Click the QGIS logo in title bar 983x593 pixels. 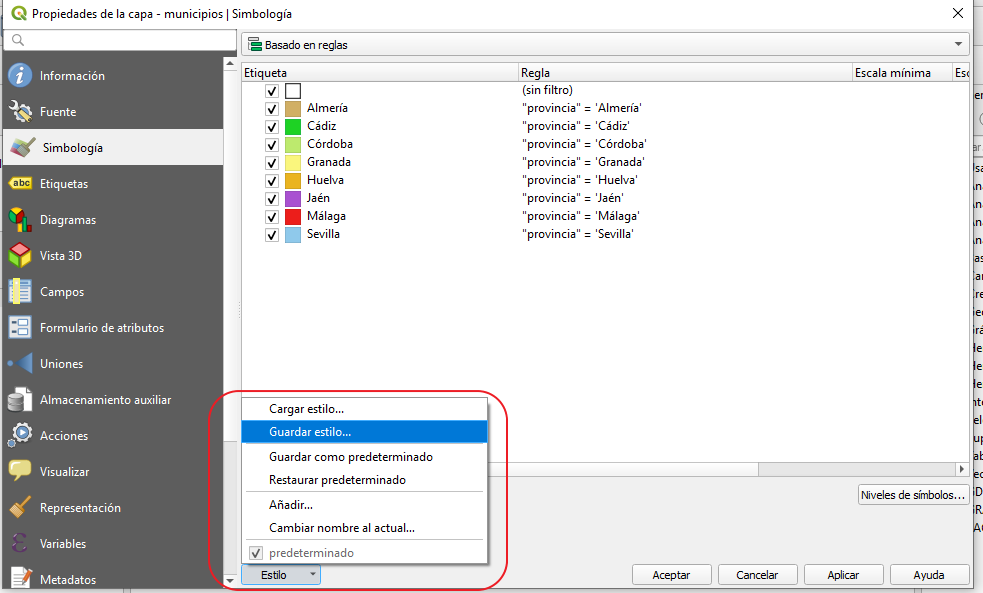19,13
